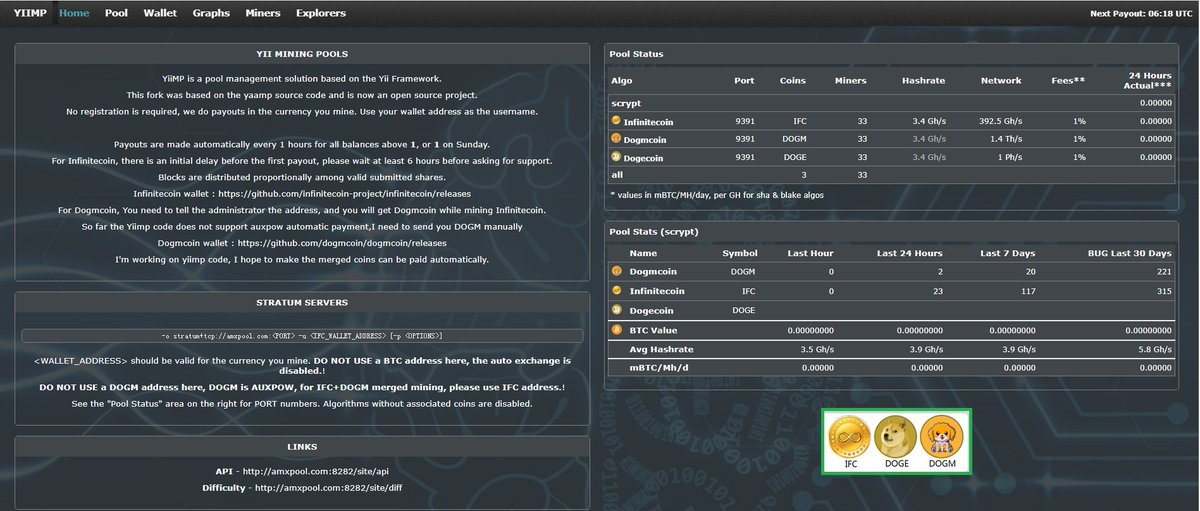
Task: Click the Algo column header
Action: pos(621,80)
